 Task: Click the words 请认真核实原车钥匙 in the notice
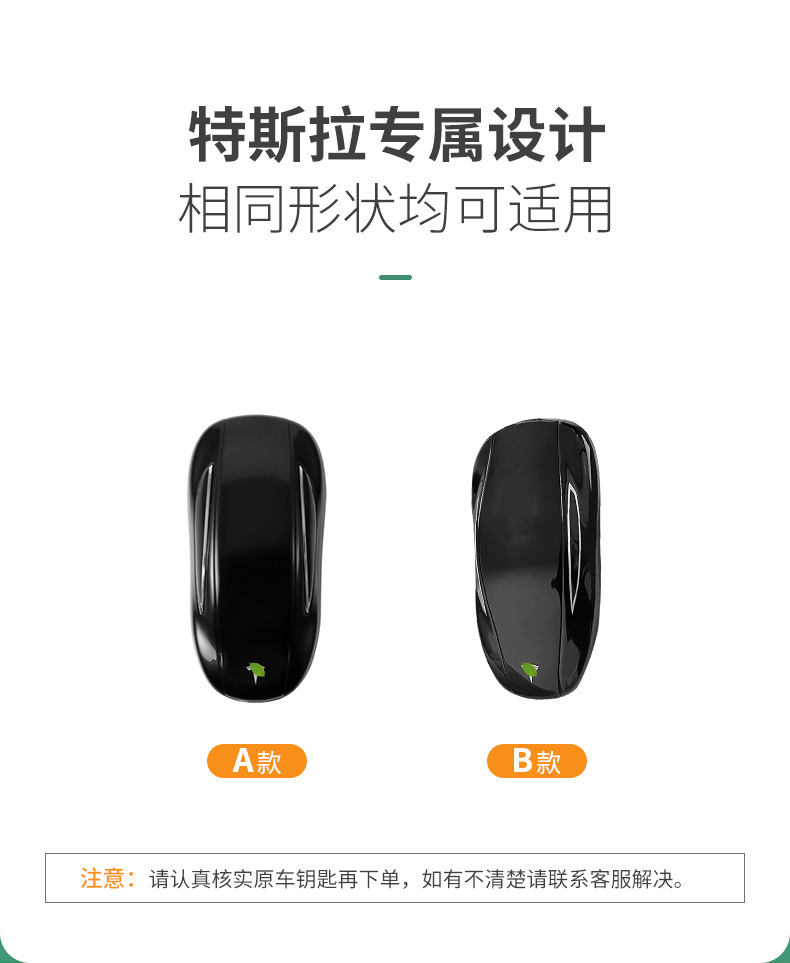[x=243, y=879]
